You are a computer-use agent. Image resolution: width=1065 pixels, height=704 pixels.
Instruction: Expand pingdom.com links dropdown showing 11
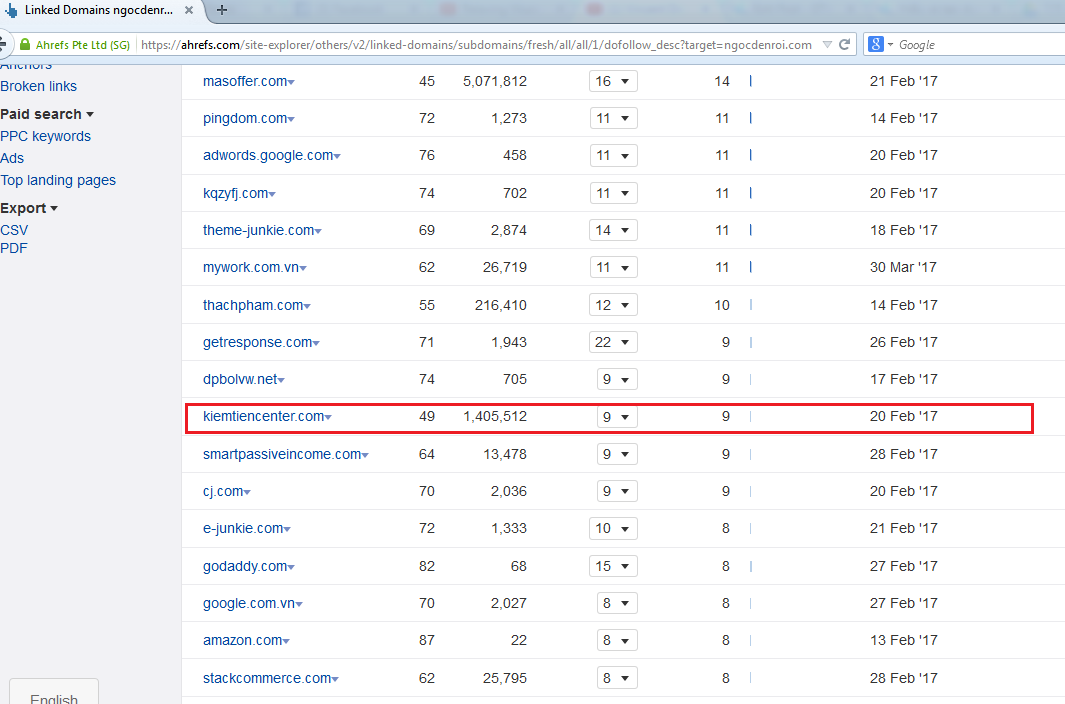(x=613, y=118)
